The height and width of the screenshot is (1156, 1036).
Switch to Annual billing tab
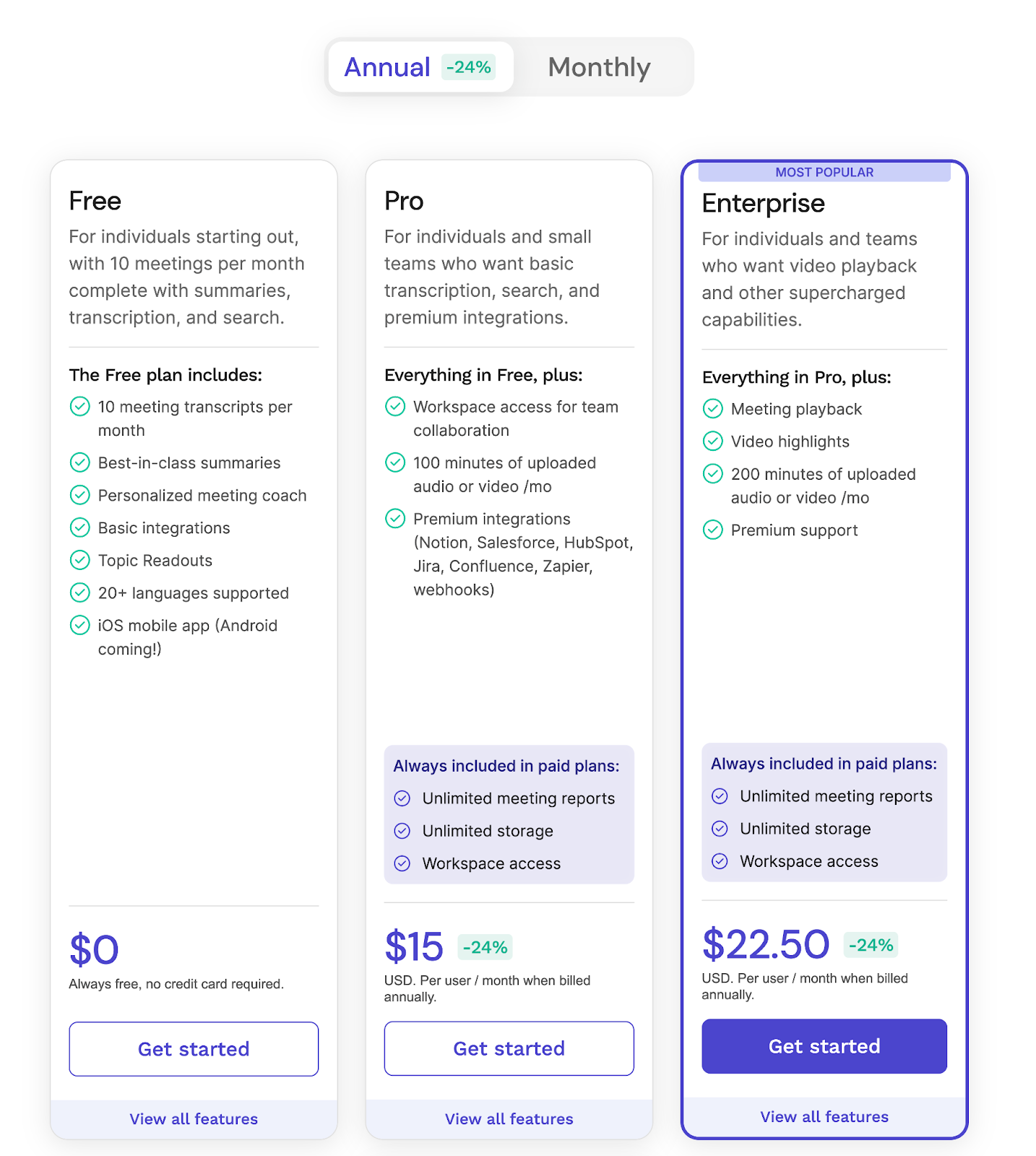click(388, 67)
